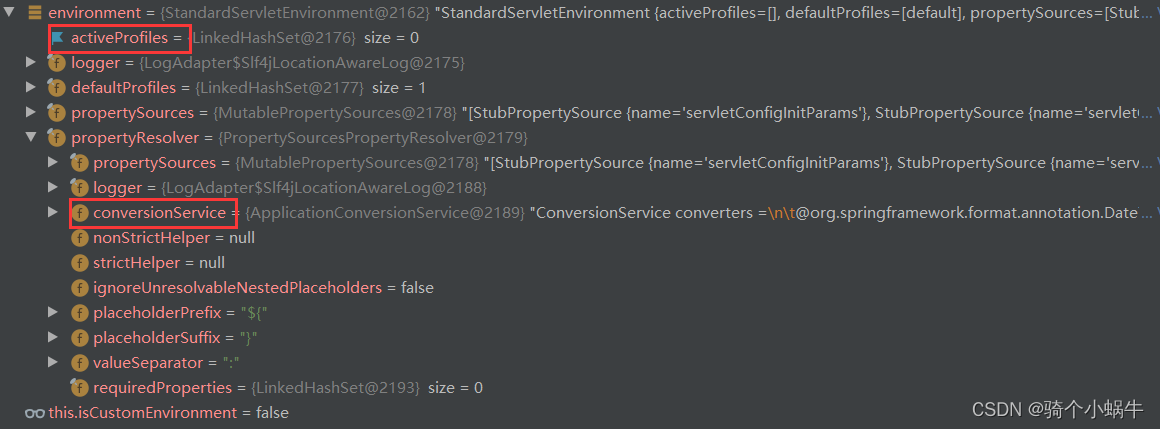The image size is (1160, 429).
Task: Click the field icon of placeholderSuffix
Action: (79, 338)
